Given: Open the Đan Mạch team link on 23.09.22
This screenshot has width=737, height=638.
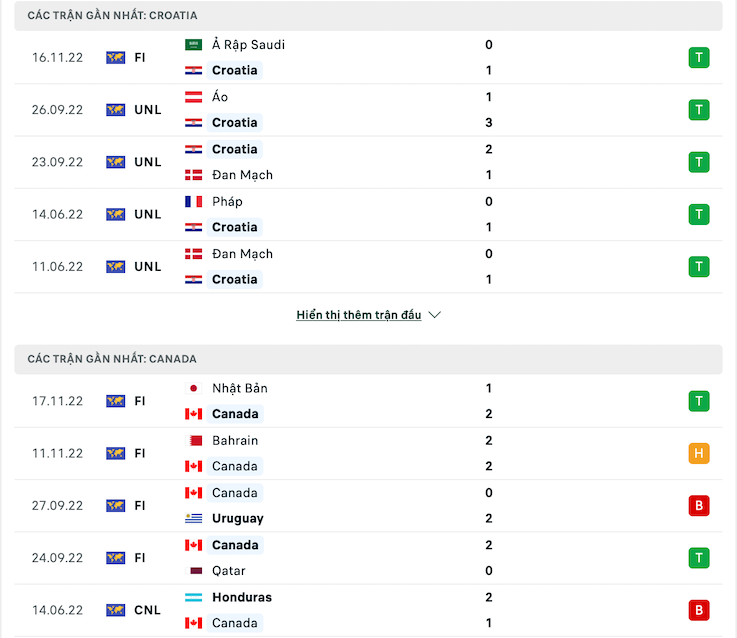Looking at the screenshot, I should (242, 175).
